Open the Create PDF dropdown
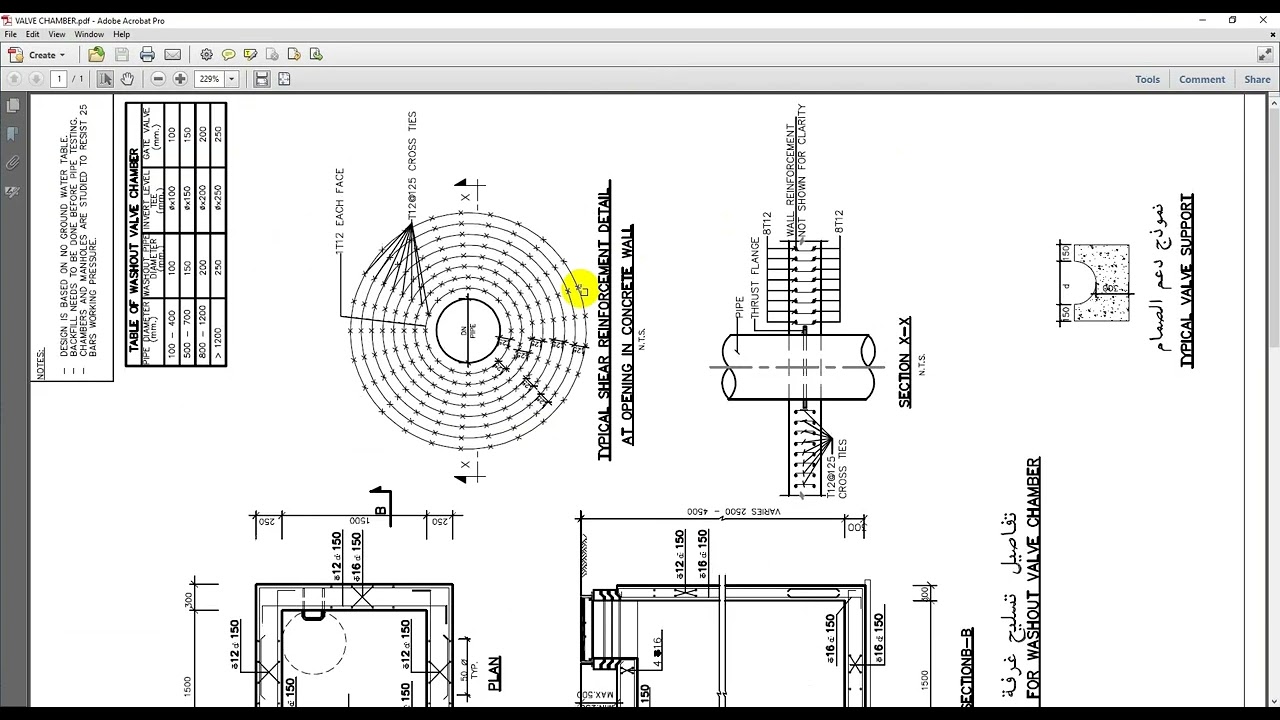The height and width of the screenshot is (720, 1280). [x=37, y=55]
